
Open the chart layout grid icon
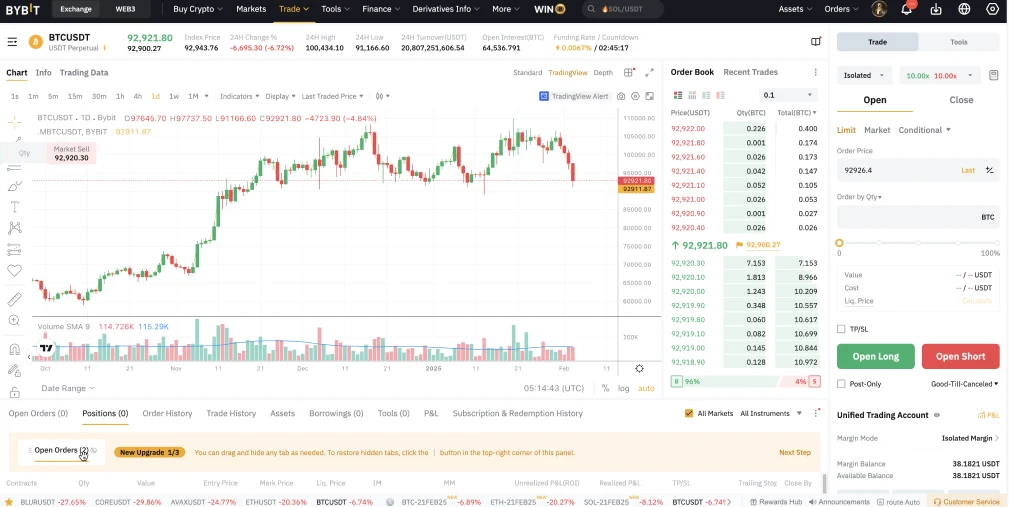click(x=629, y=73)
